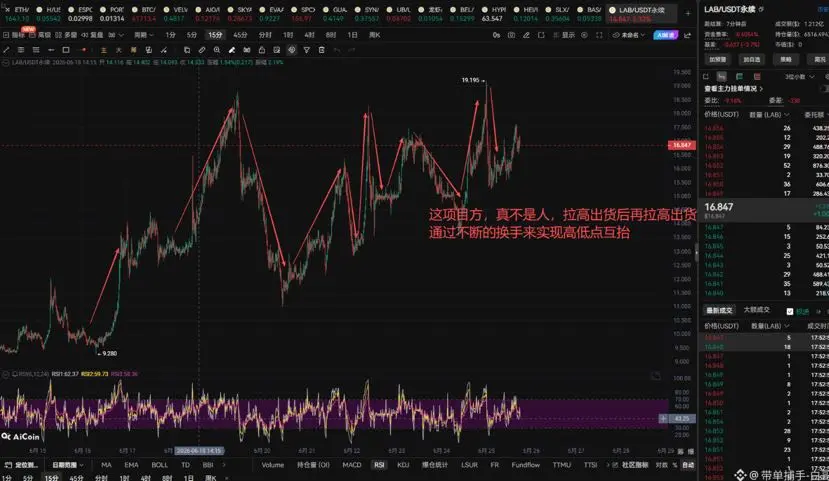Screen dimensions: 829x481
Task: Open the 未命名 layout dropdown
Action: point(629,35)
